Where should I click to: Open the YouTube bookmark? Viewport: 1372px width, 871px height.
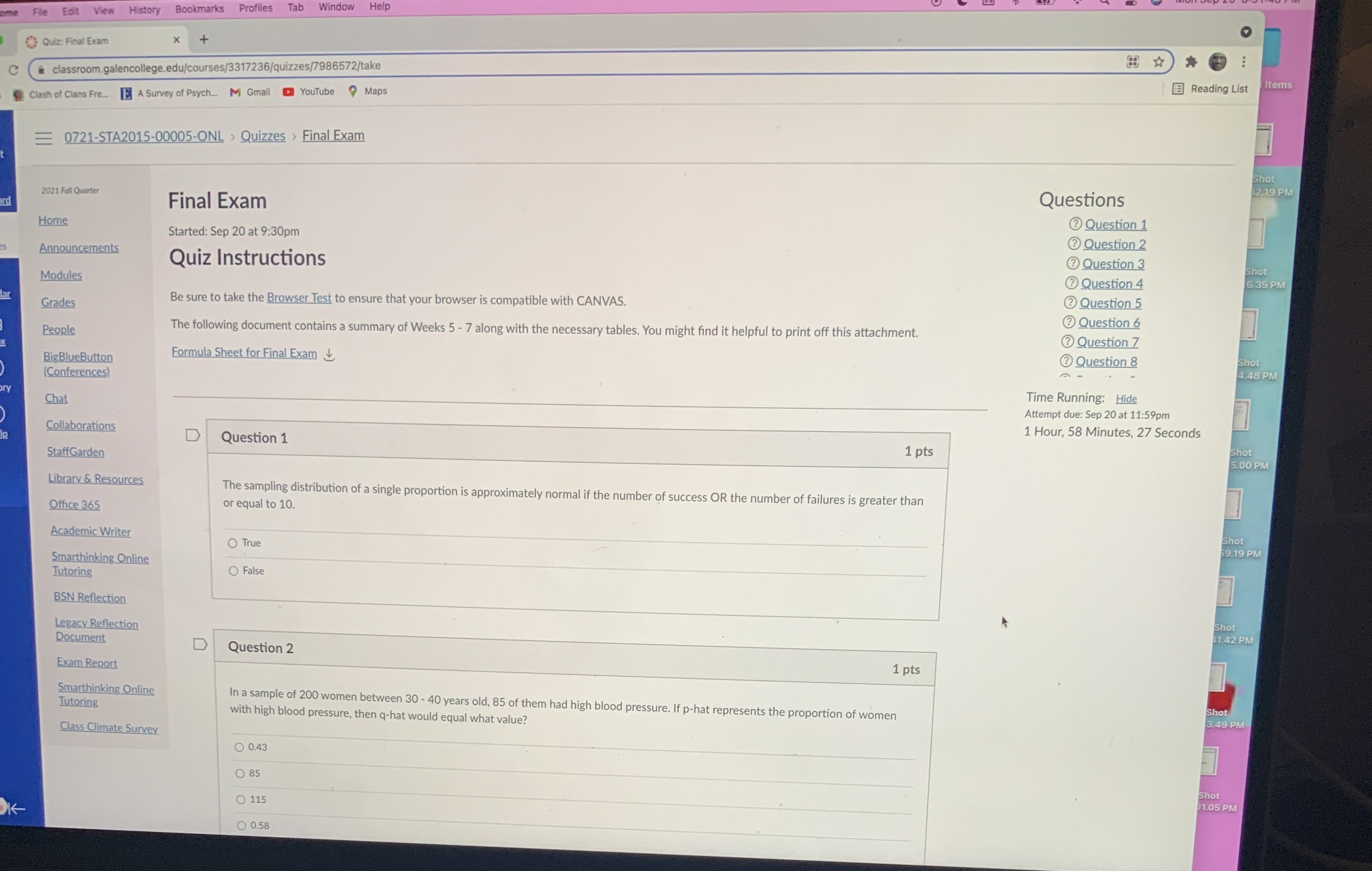[308, 91]
